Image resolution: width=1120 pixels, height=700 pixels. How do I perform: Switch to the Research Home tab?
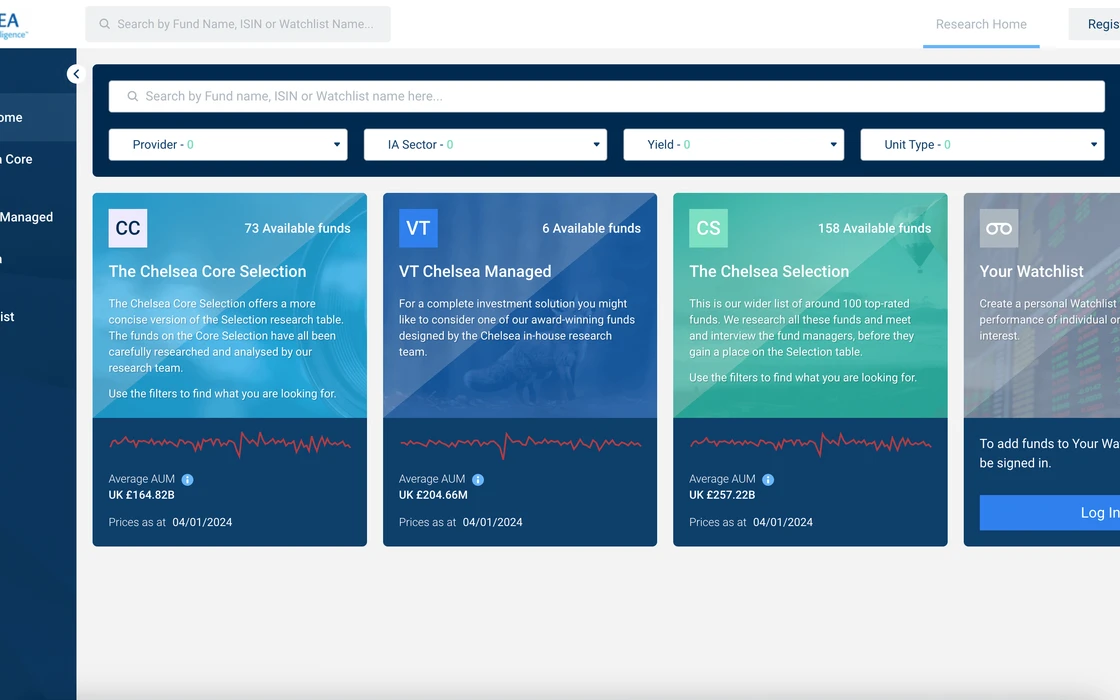981,24
